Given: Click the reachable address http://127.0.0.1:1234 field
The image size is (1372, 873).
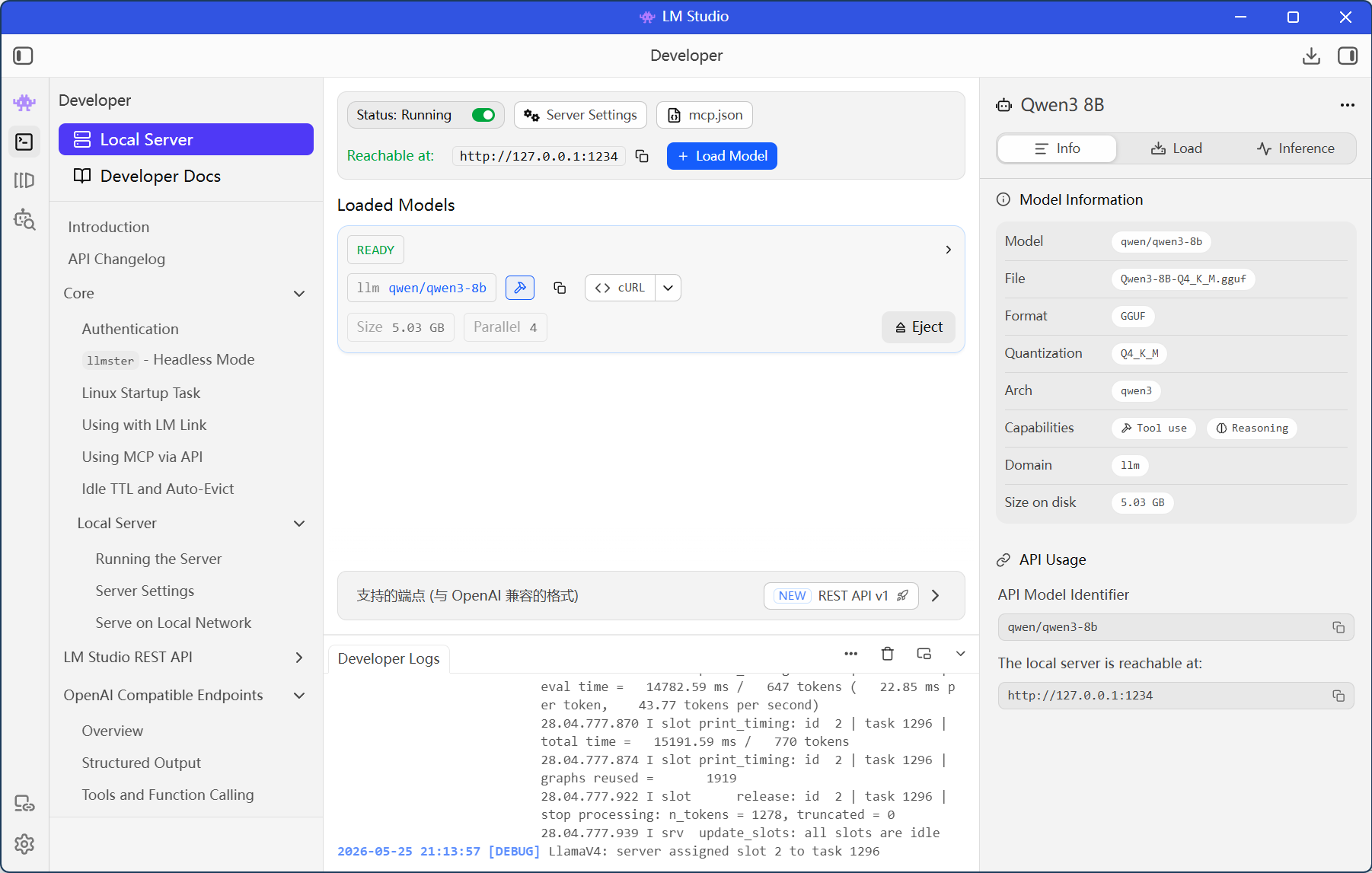Looking at the screenshot, I should tap(539, 156).
